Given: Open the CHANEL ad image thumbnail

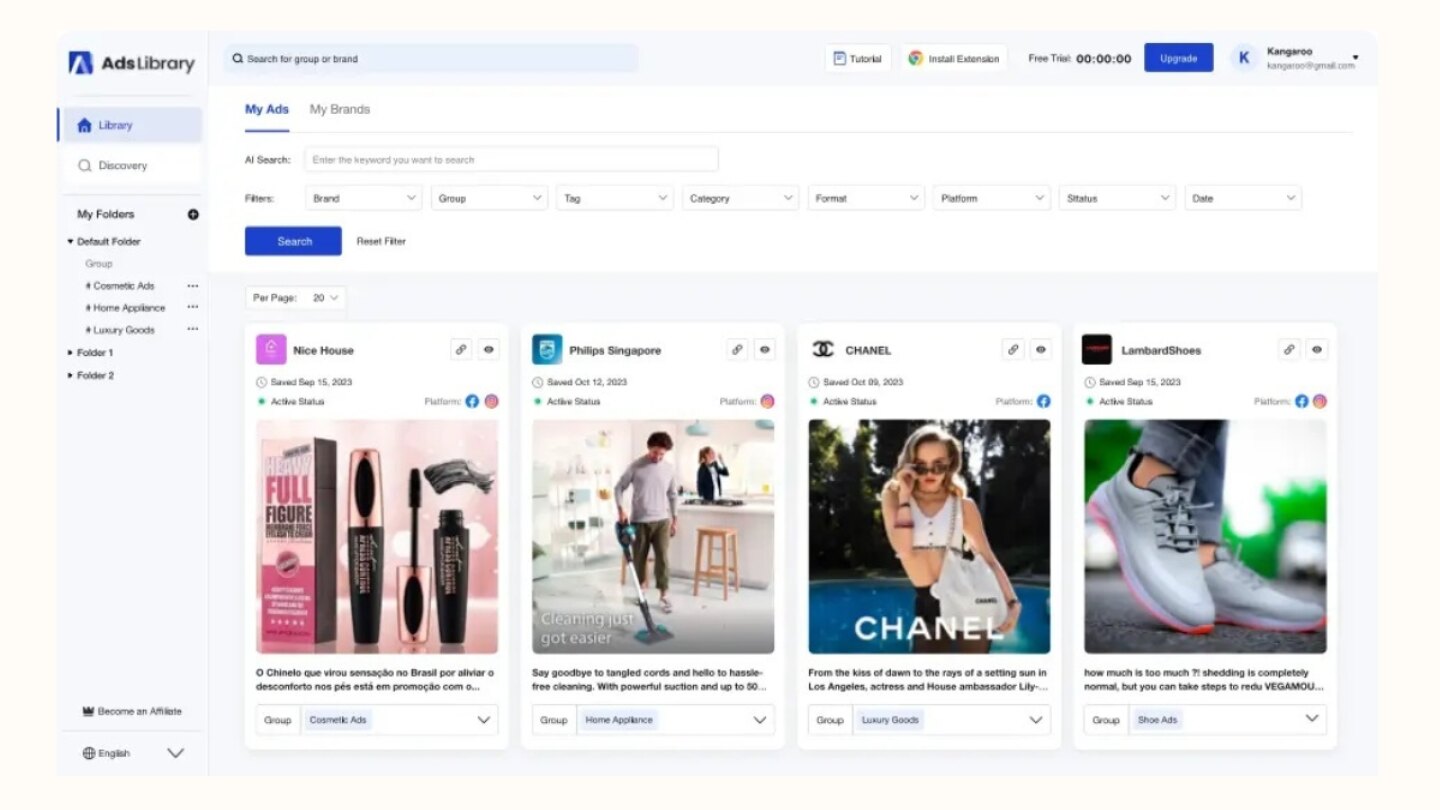Looking at the screenshot, I should click(929, 536).
